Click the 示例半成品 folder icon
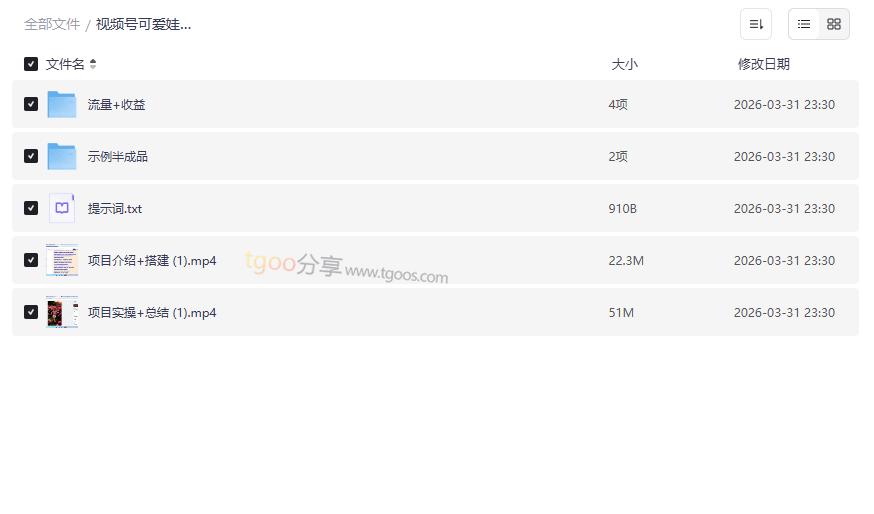The width and height of the screenshot is (874, 514). coord(62,156)
